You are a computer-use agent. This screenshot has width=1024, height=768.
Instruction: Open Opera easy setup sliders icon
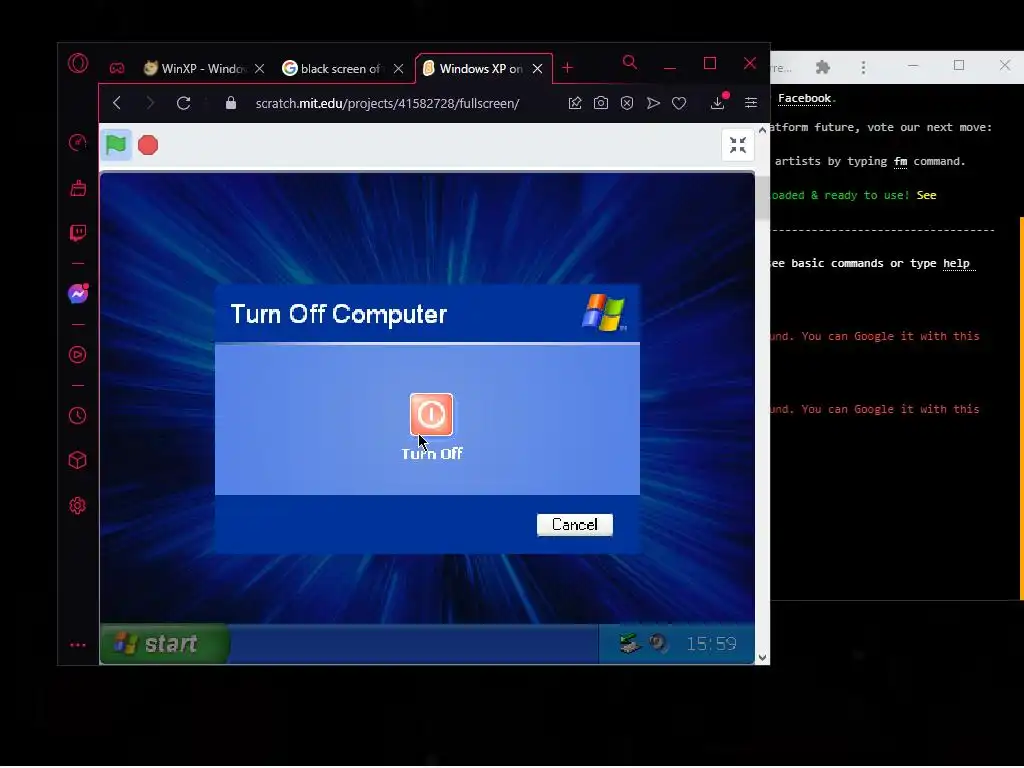pyautogui.click(x=751, y=103)
